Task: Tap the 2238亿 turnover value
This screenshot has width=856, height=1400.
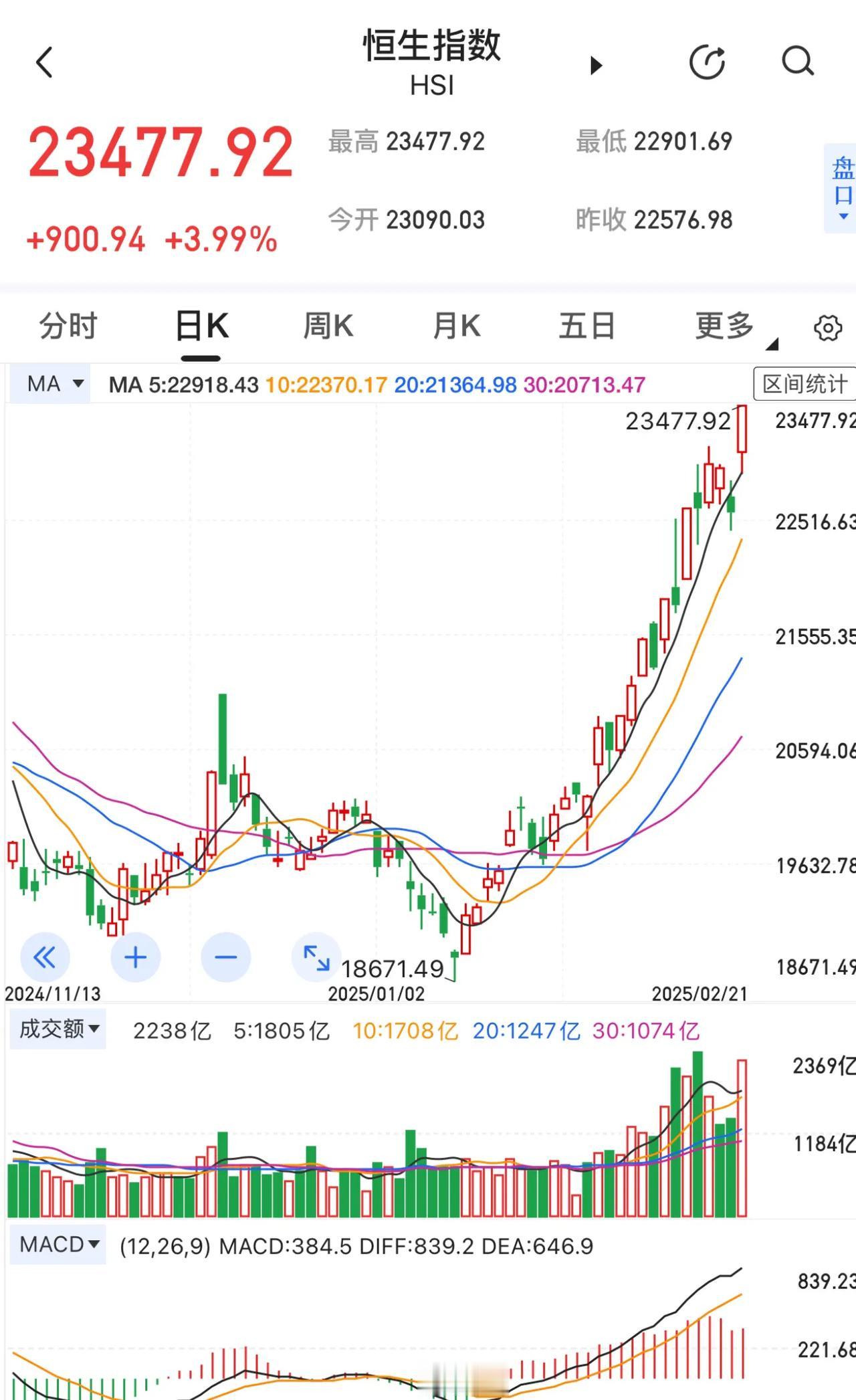Action: (x=173, y=1031)
